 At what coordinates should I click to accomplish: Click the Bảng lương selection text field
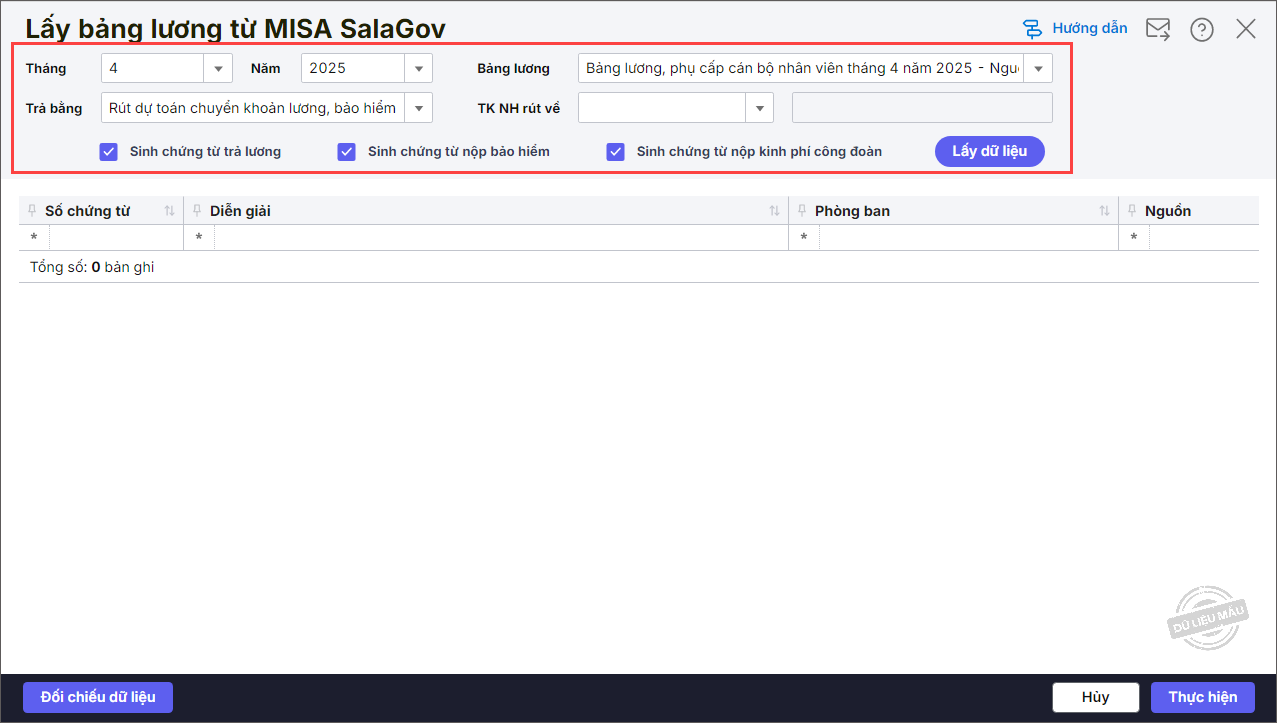(801, 68)
